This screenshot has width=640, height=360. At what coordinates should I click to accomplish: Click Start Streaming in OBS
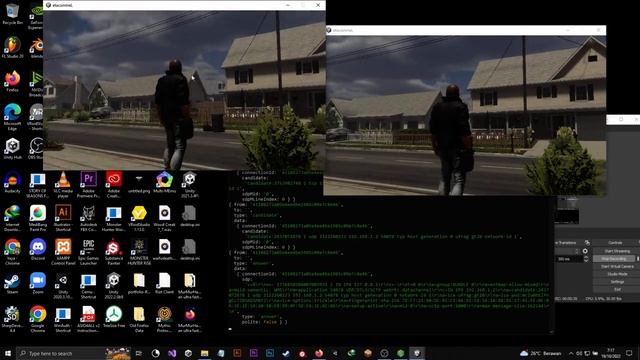pos(617,251)
